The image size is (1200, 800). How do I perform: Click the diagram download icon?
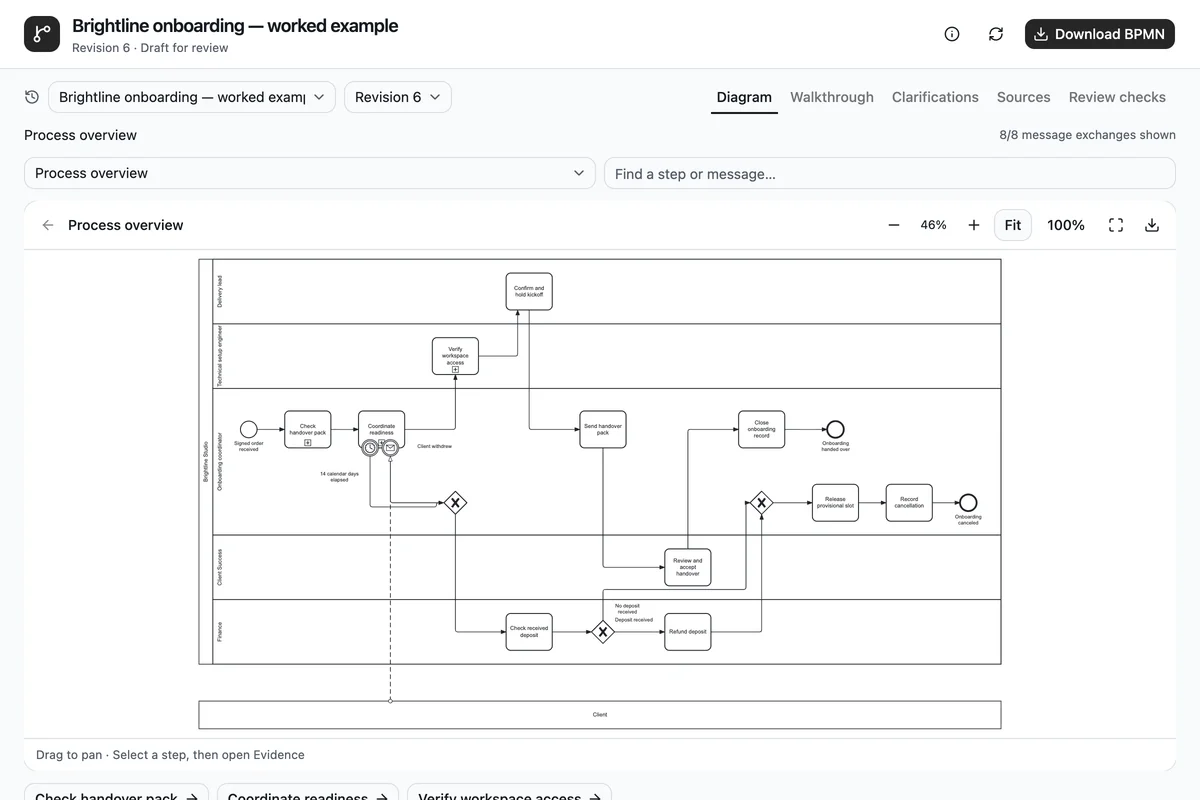click(1152, 225)
